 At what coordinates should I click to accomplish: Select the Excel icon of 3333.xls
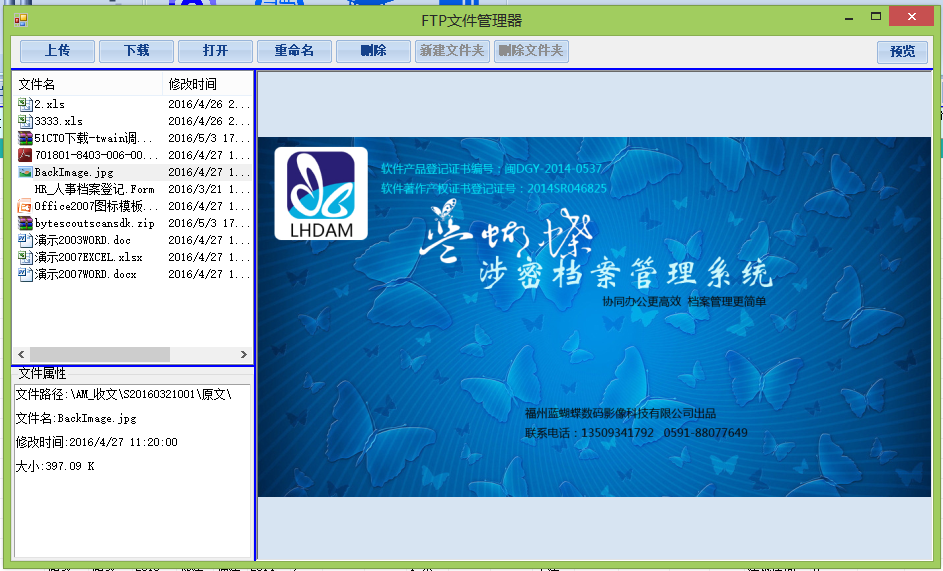coord(25,121)
